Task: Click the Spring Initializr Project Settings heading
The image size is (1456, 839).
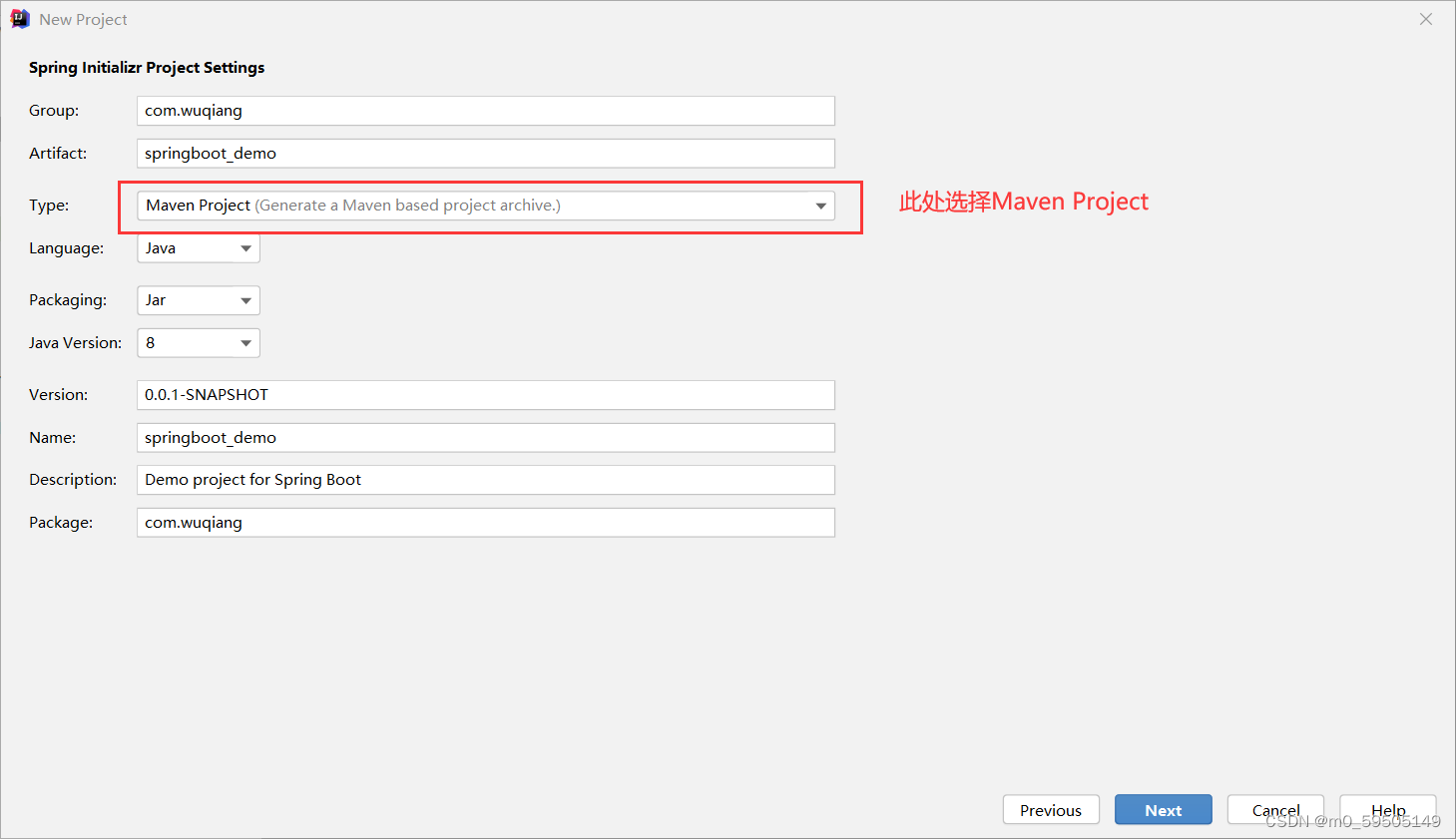Action: coord(147,68)
